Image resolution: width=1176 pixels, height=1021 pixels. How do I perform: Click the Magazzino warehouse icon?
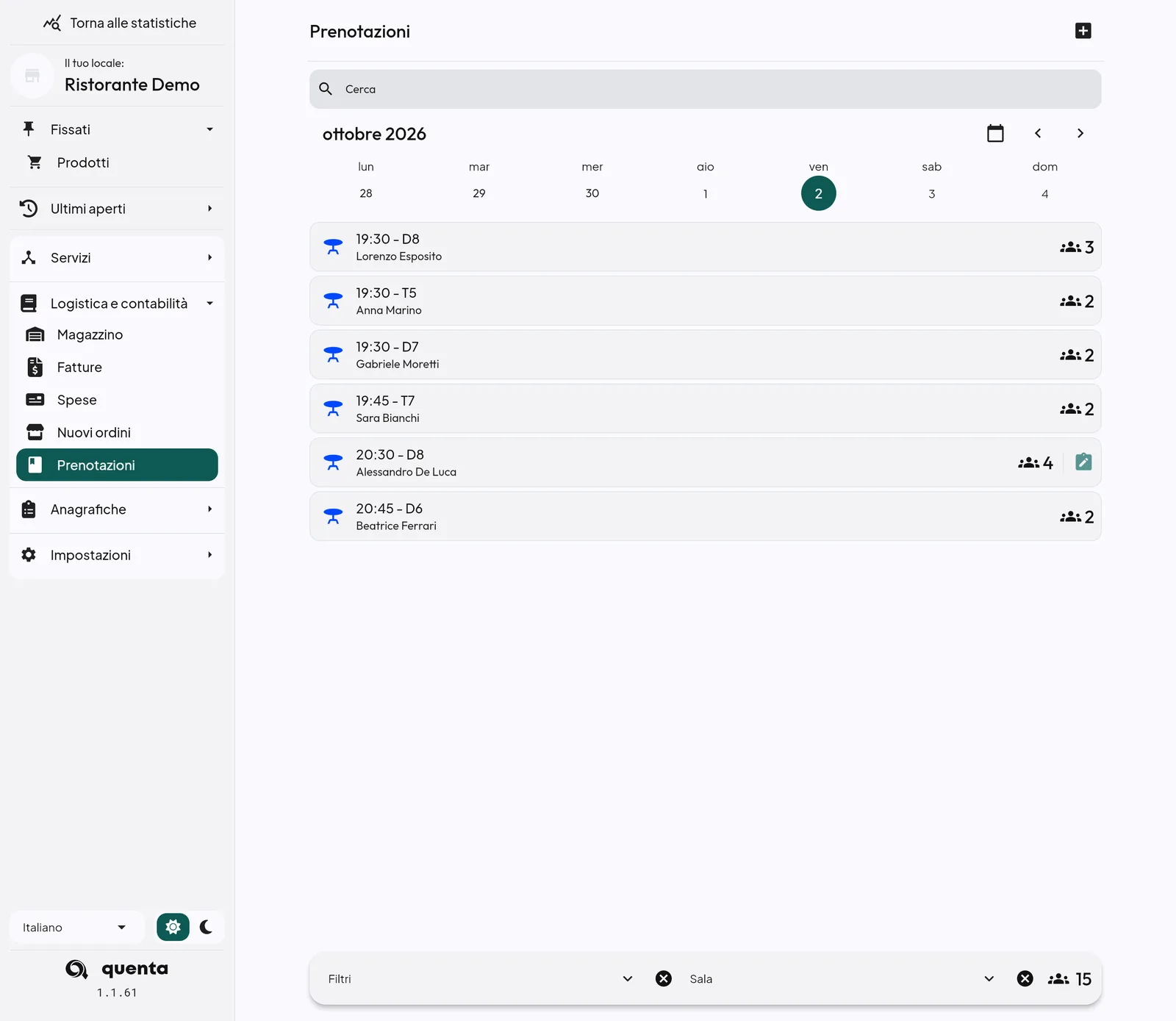[35, 334]
